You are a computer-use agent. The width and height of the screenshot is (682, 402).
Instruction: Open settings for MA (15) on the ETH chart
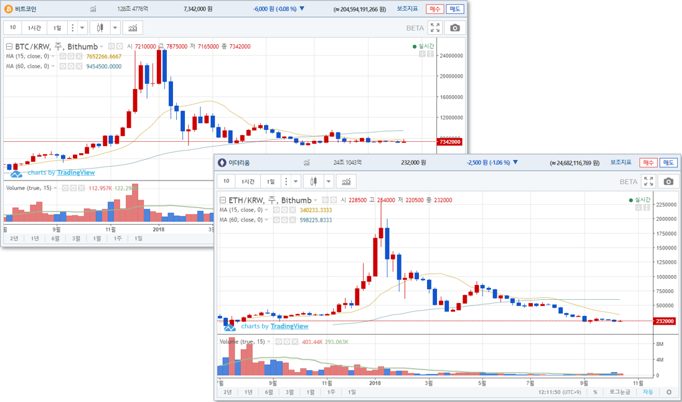click(x=284, y=210)
